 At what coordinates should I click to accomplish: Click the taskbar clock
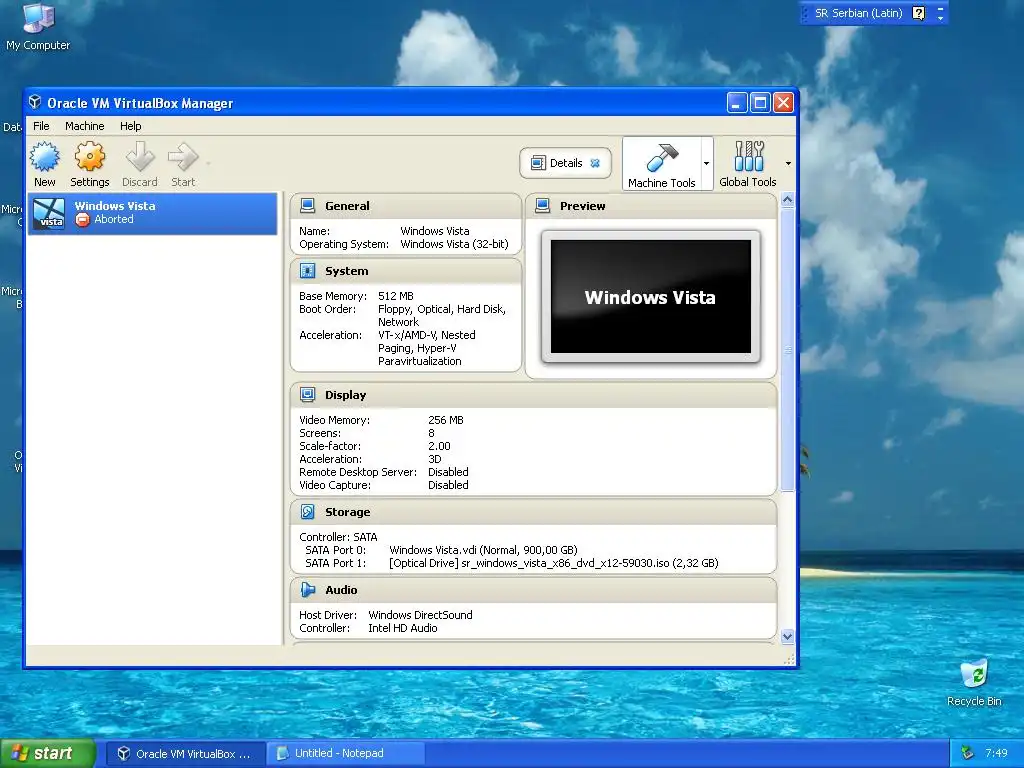click(x=996, y=754)
